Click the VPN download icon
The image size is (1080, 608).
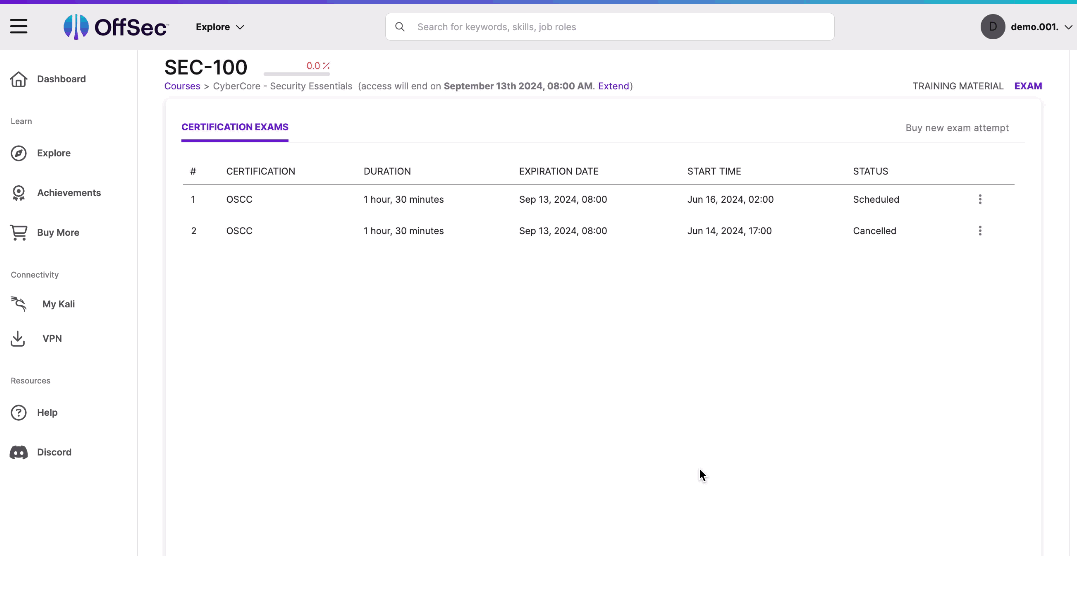(x=18, y=338)
